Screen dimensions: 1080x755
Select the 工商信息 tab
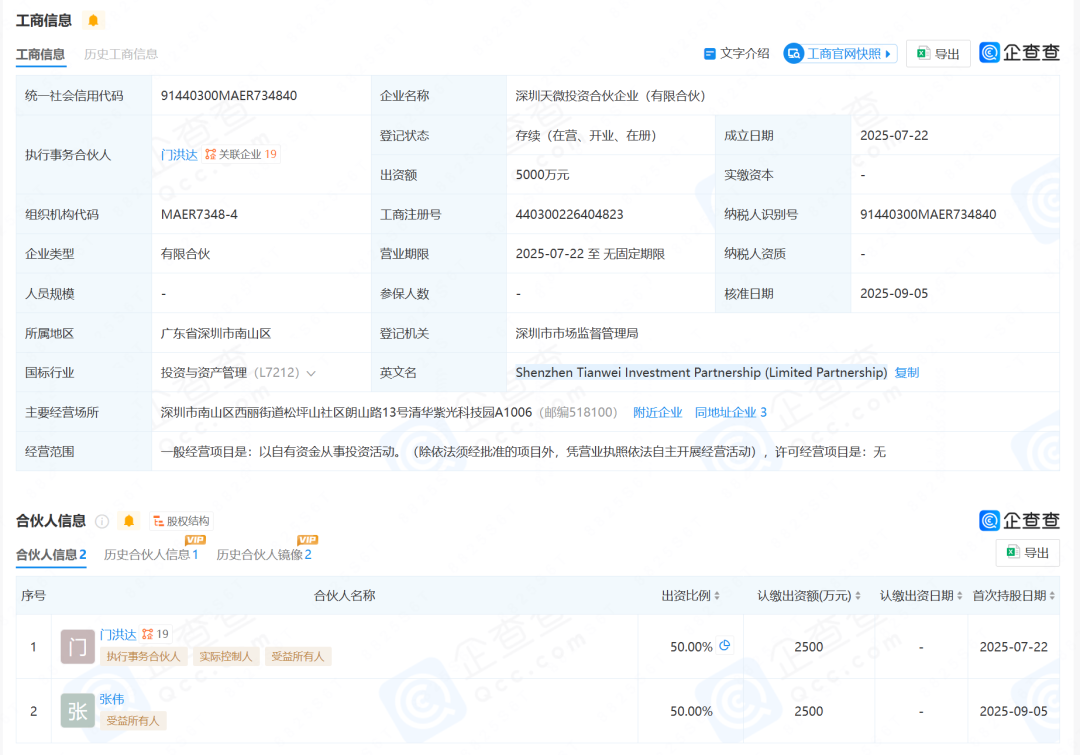click(41, 54)
